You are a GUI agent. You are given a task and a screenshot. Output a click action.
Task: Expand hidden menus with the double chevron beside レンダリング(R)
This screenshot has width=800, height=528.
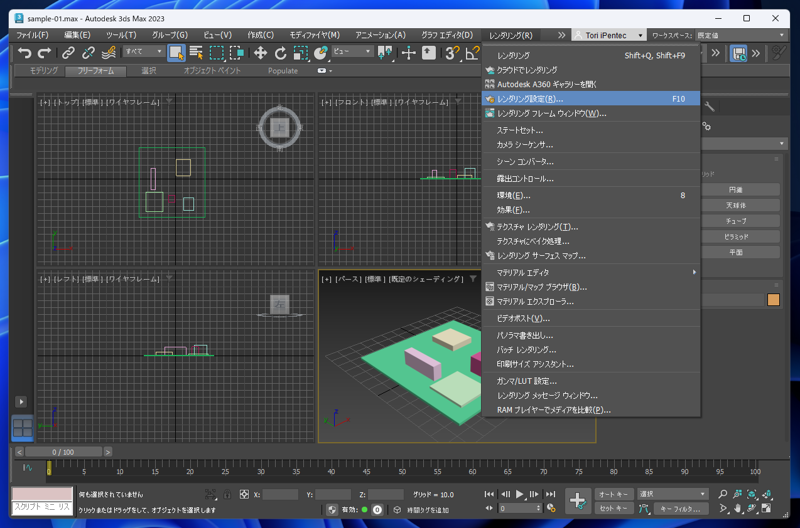[561, 35]
